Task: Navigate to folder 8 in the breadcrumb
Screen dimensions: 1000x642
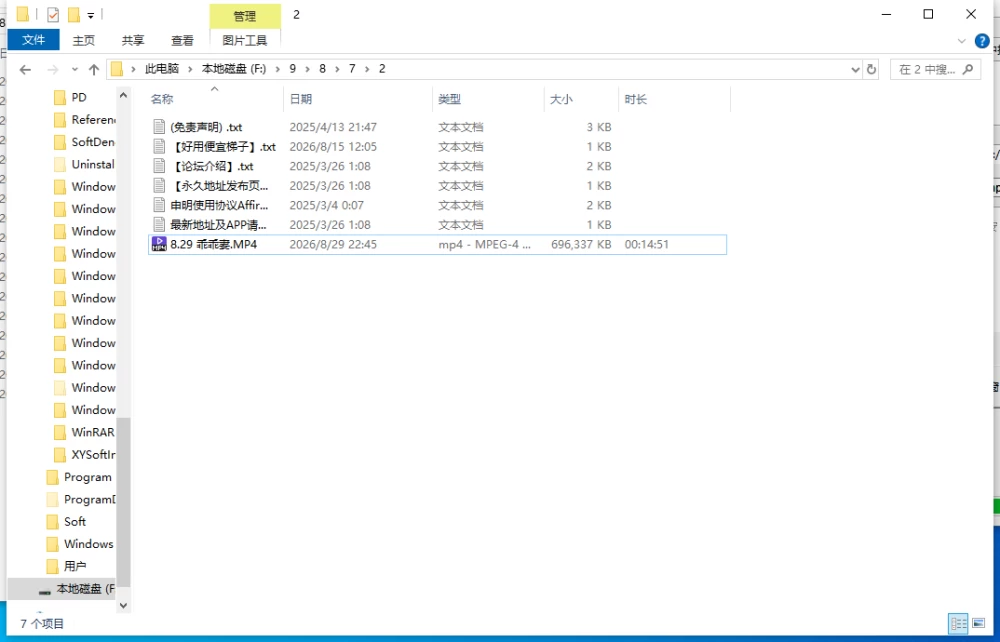Action: [322, 69]
